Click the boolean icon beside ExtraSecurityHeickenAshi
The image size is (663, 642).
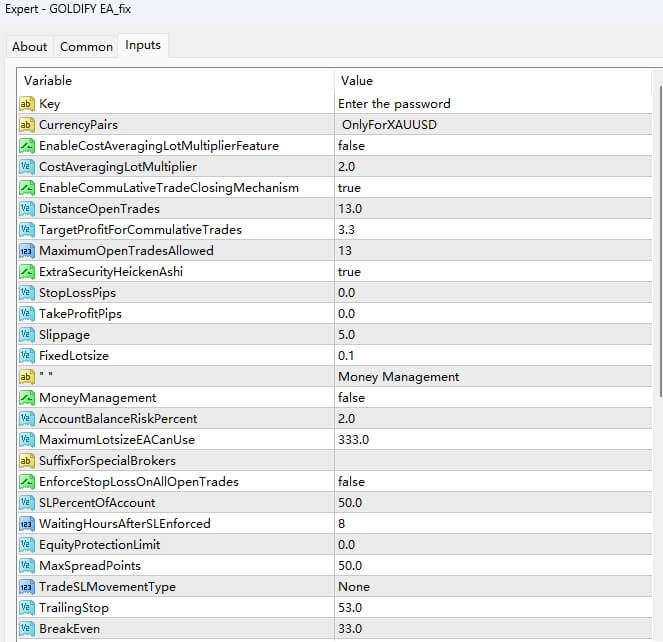[26, 272]
